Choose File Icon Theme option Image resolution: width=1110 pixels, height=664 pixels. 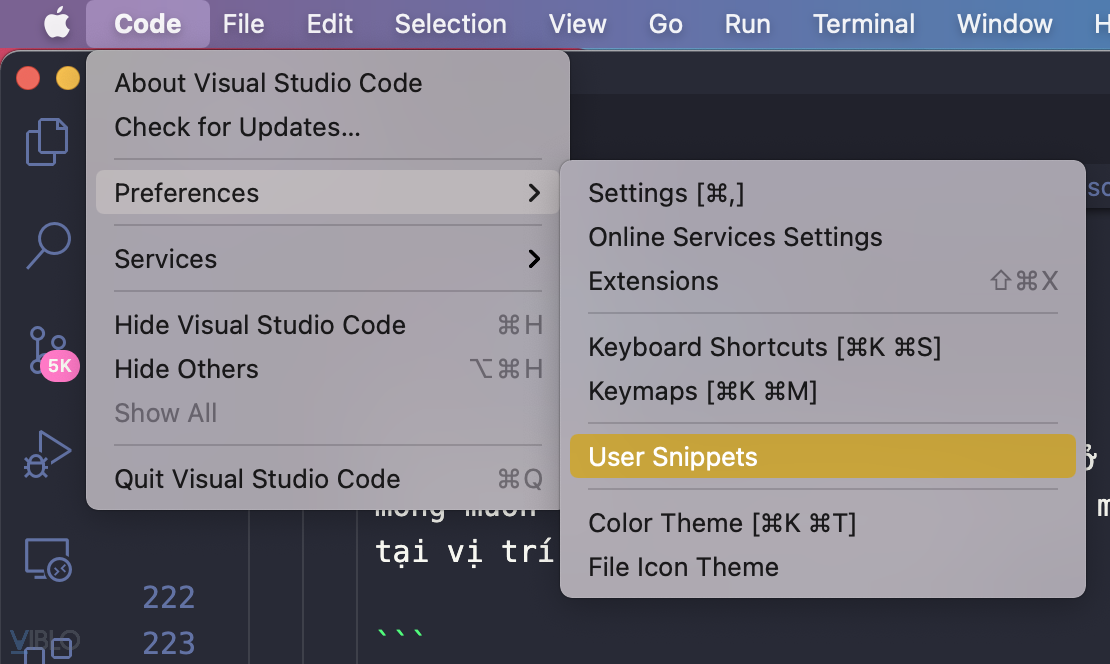pos(683,567)
